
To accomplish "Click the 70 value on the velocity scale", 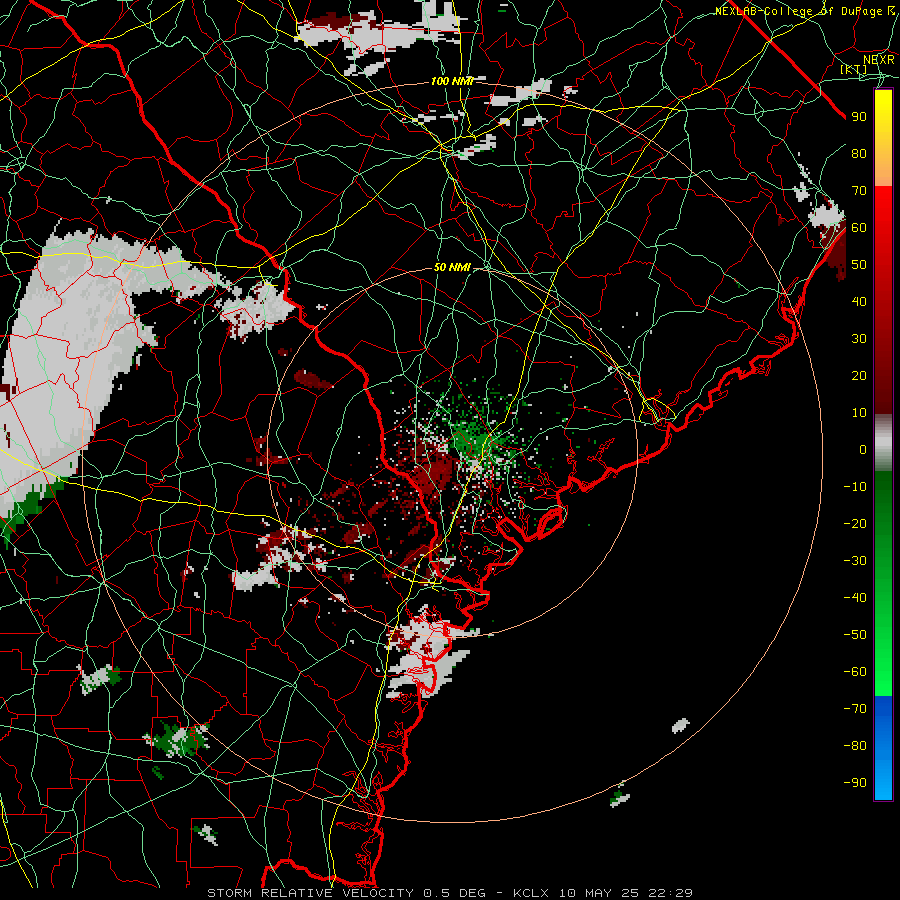I will pos(859,191).
